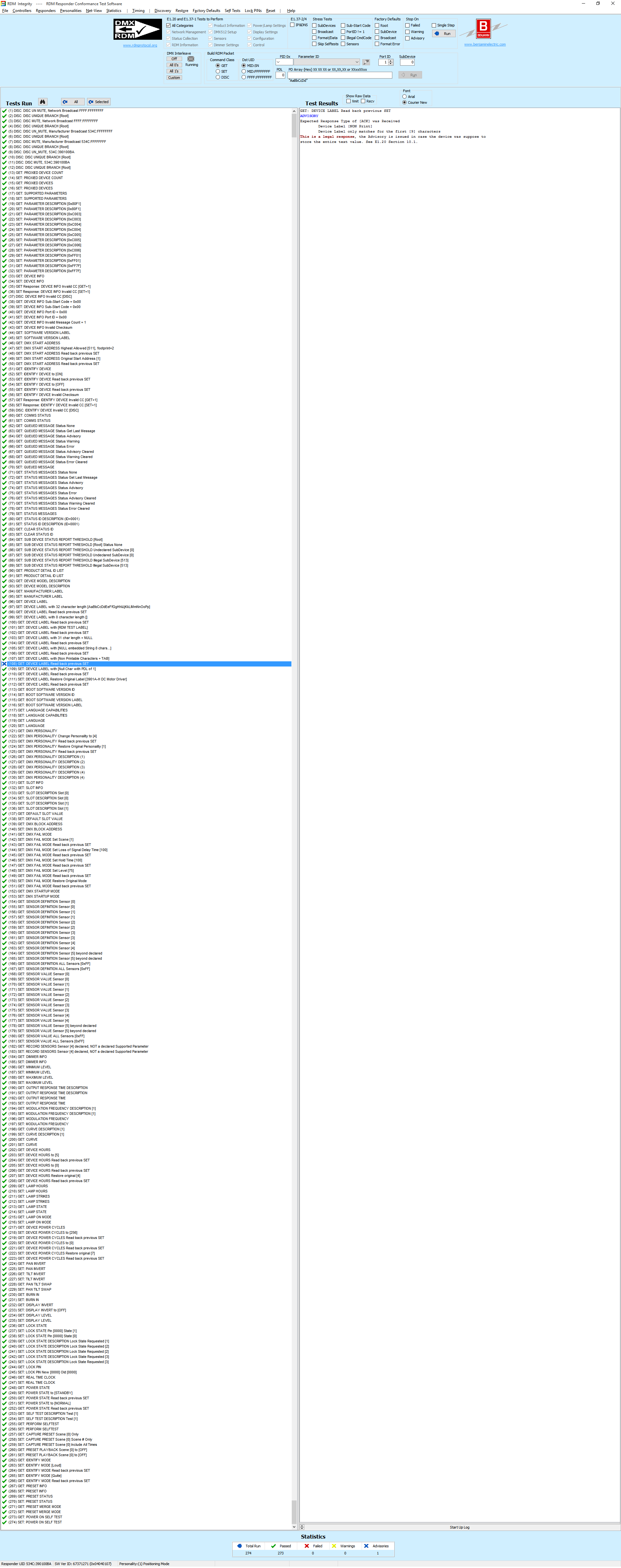Click the Advisories blue X statistics icon
621x1568 pixels.
coord(366,1545)
